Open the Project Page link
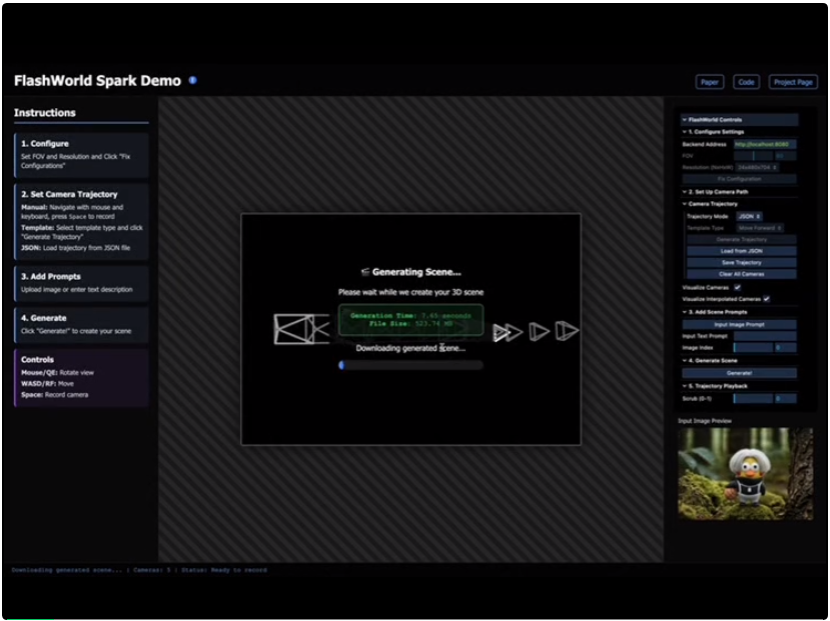This screenshot has width=830, height=621. (792, 82)
